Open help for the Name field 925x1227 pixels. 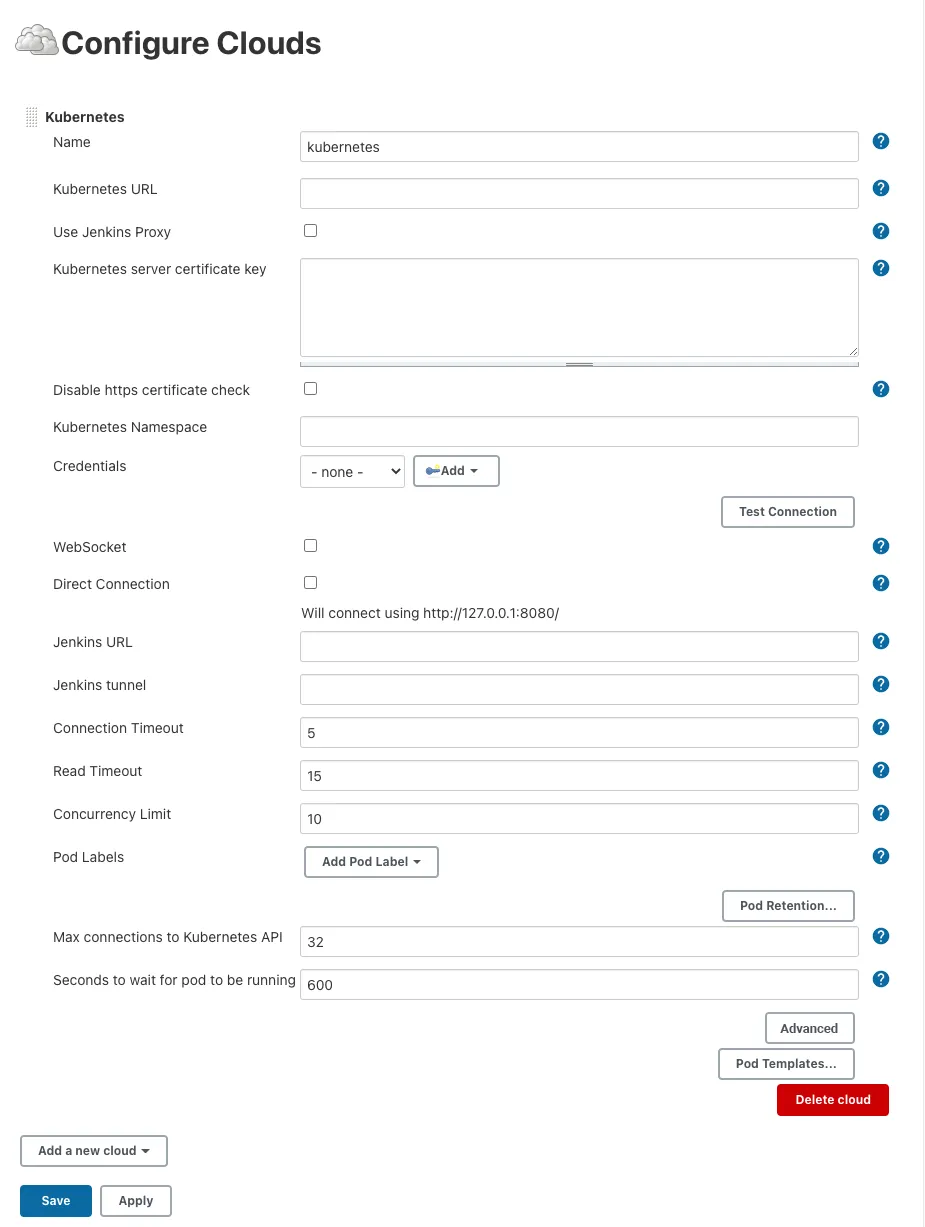click(x=881, y=141)
